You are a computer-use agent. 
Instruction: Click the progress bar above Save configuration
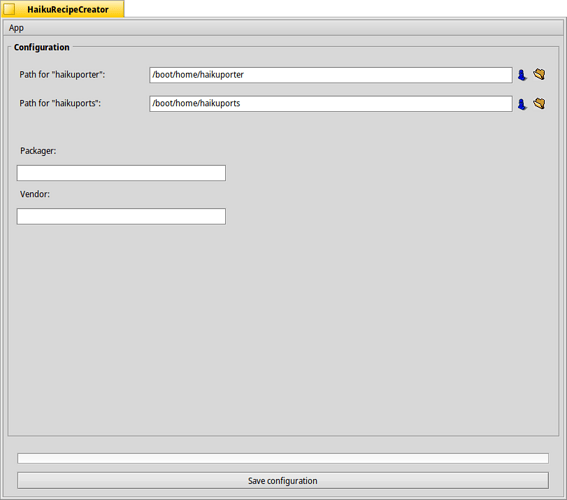tap(283, 458)
